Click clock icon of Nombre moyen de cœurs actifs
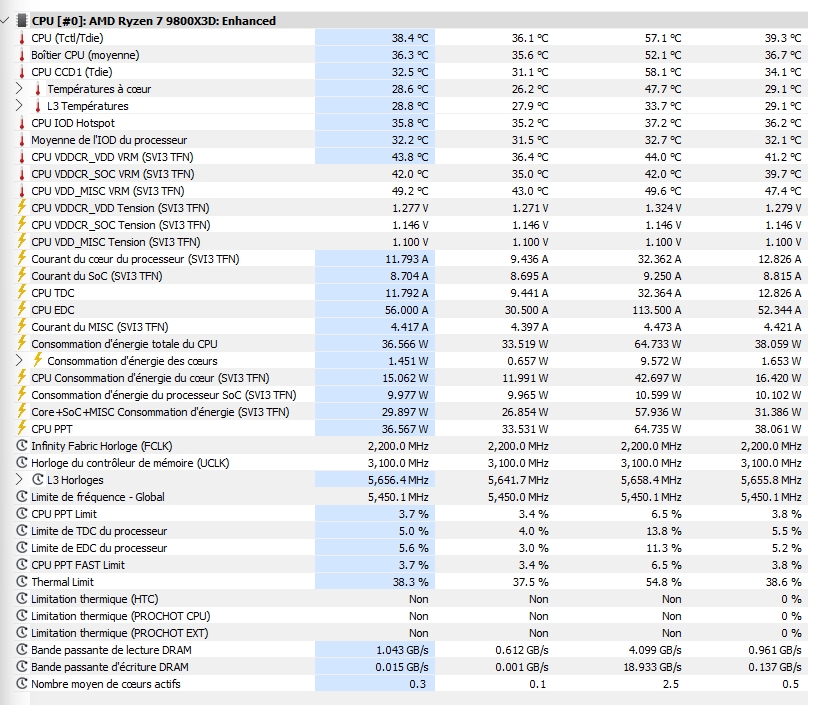 click(22, 683)
